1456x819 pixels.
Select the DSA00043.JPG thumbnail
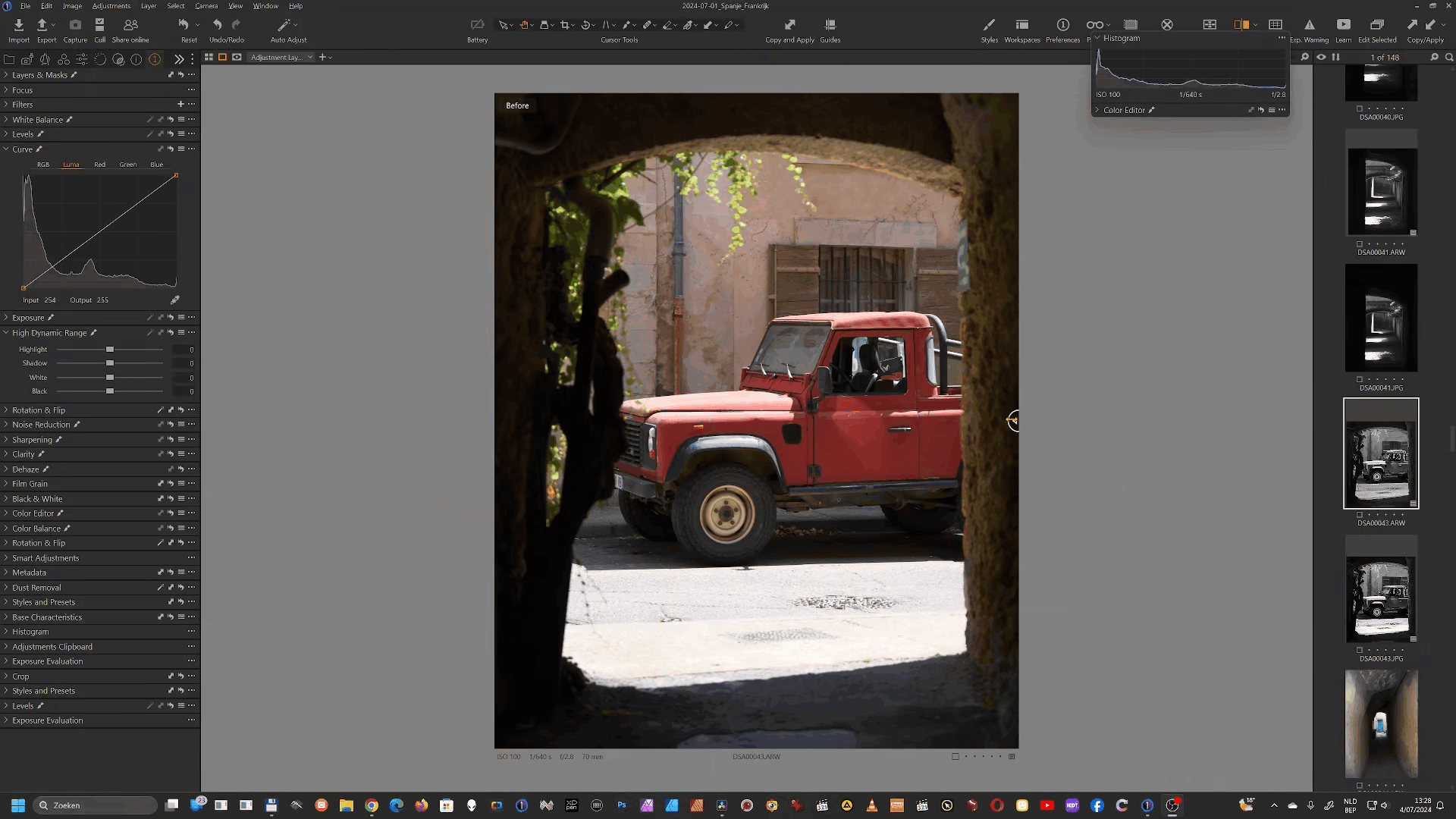click(1381, 599)
